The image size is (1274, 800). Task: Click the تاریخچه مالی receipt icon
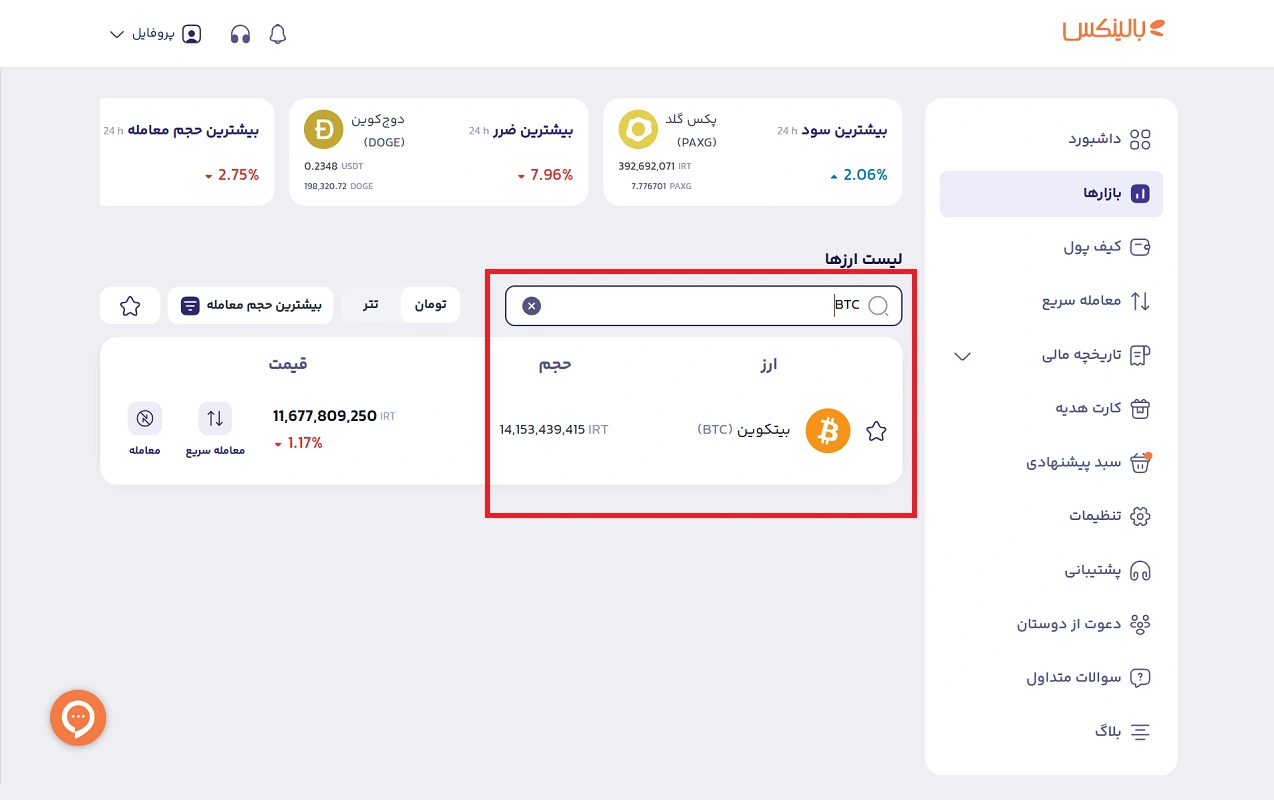click(x=1140, y=355)
